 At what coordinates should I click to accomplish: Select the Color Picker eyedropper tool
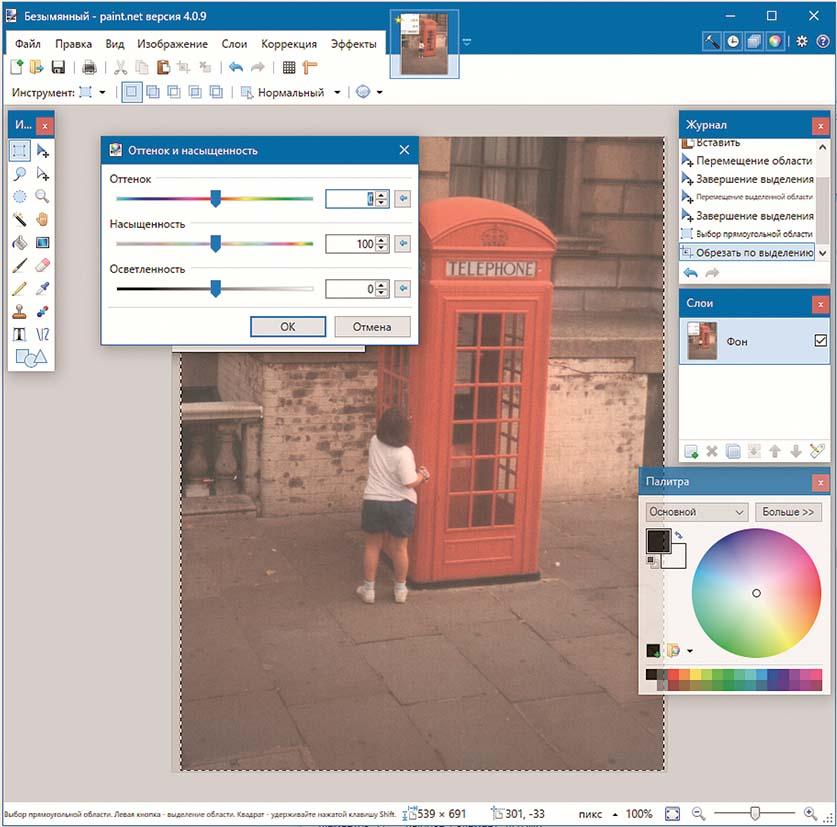point(42,288)
